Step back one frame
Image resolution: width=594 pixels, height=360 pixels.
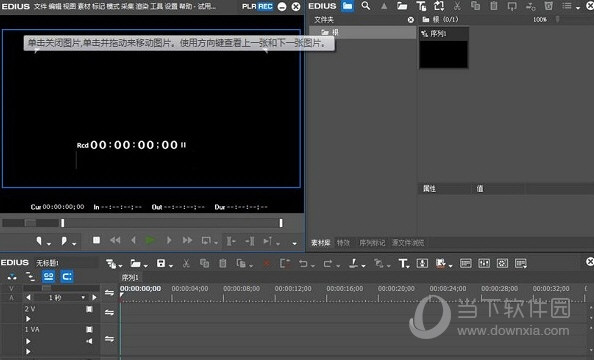(133, 240)
